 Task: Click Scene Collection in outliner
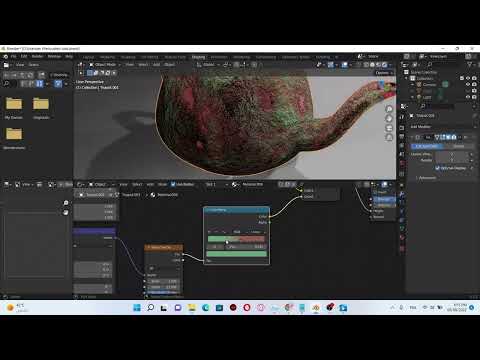click(x=424, y=72)
